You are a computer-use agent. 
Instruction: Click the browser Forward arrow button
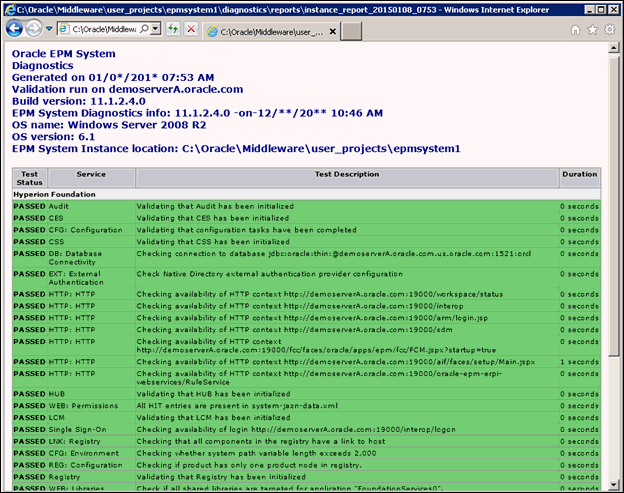[34, 29]
